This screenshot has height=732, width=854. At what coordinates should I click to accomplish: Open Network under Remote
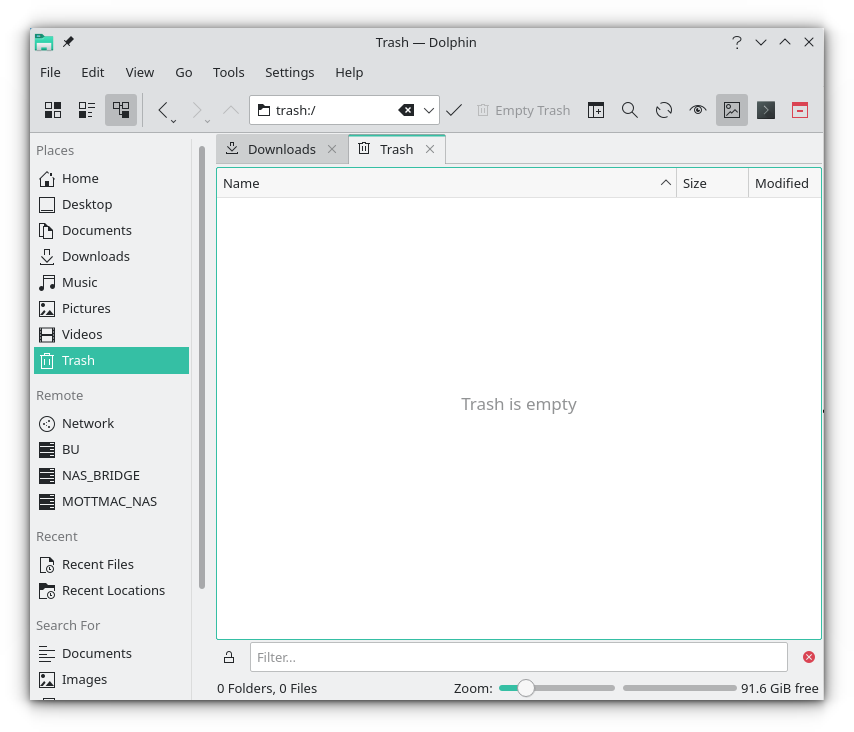[112, 424]
